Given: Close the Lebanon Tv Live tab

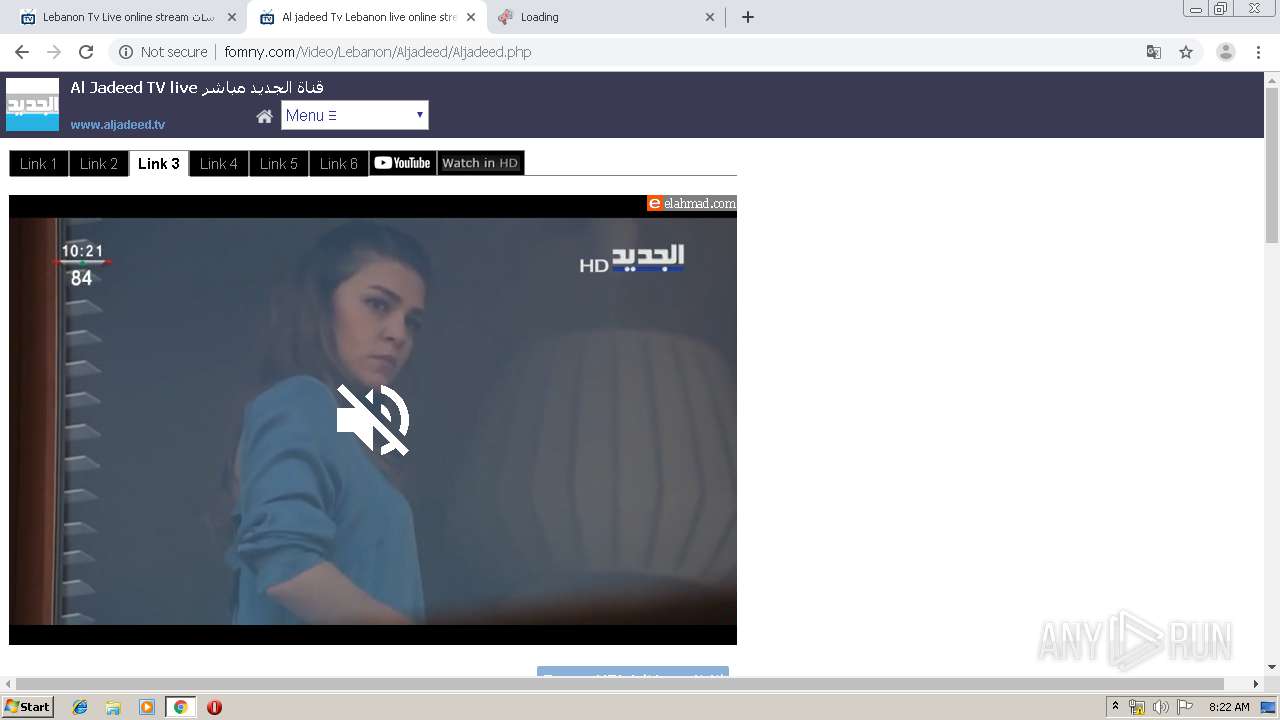Looking at the screenshot, I should 232,17.
